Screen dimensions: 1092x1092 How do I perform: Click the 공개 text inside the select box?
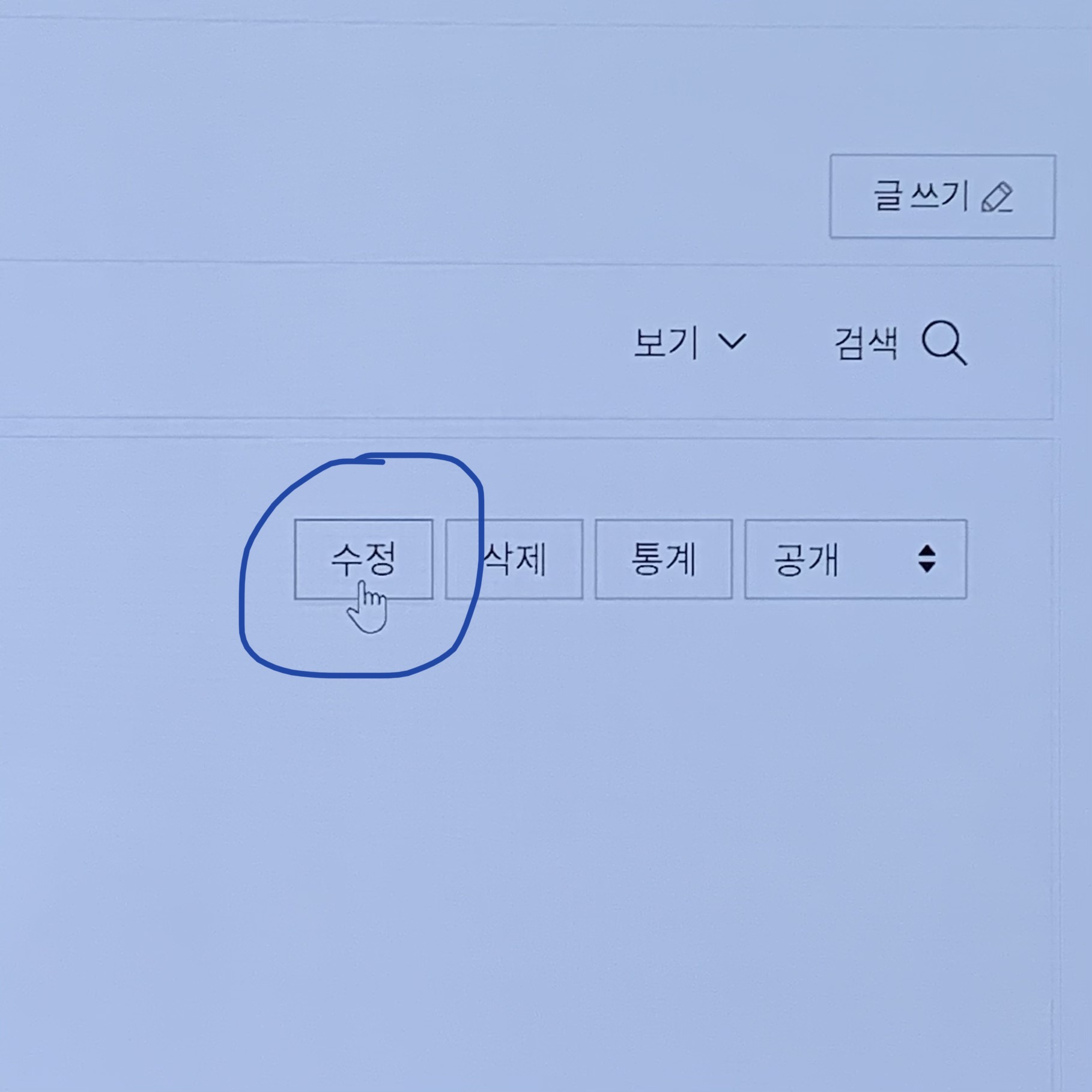805,559
